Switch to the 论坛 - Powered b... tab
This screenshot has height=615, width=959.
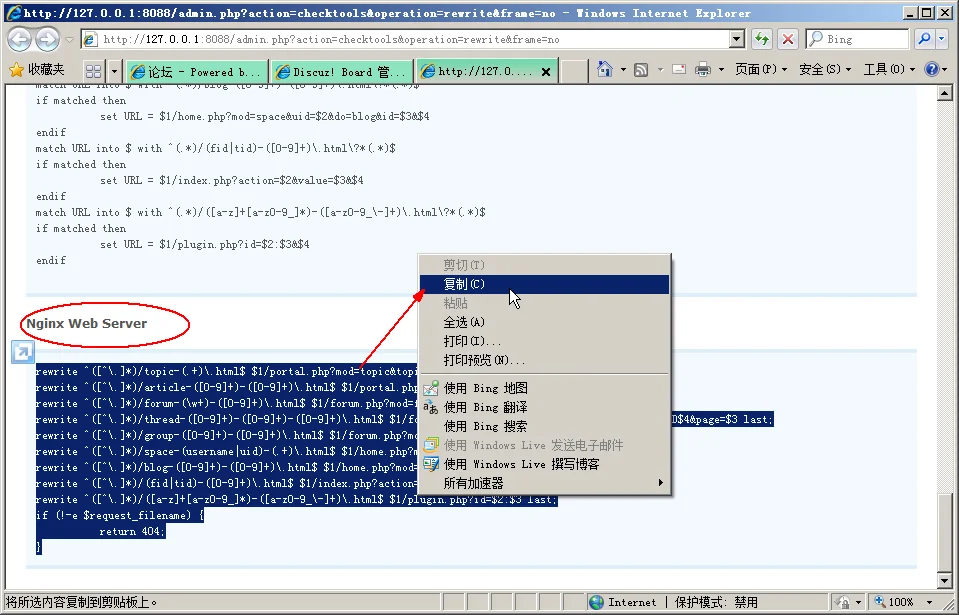click(197, 72)
